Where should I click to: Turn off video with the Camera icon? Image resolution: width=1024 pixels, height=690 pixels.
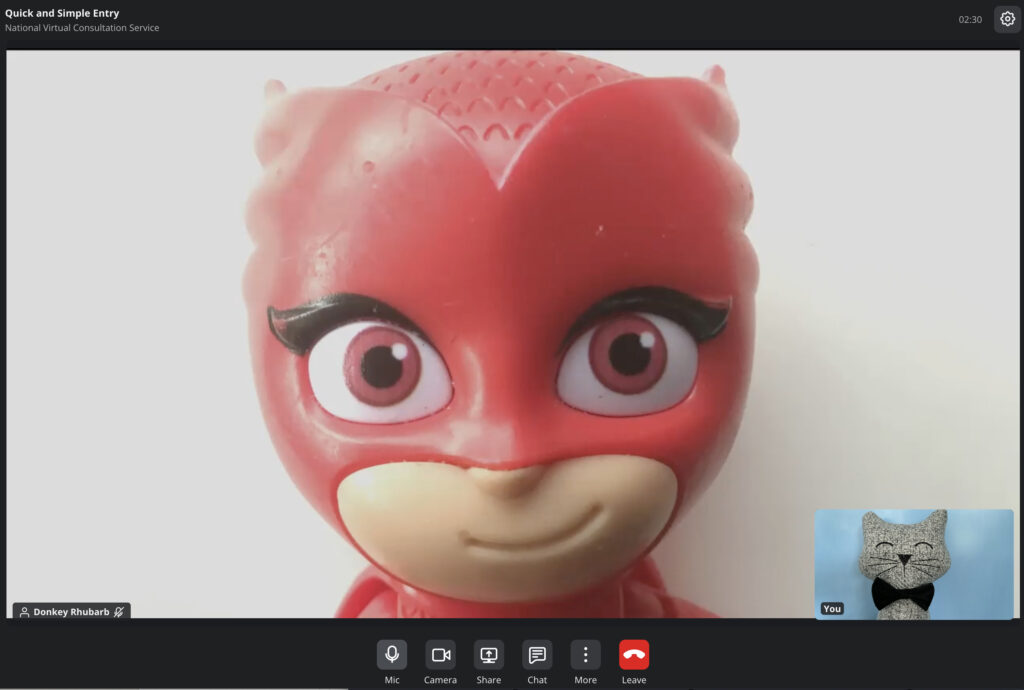click(440, 655)
